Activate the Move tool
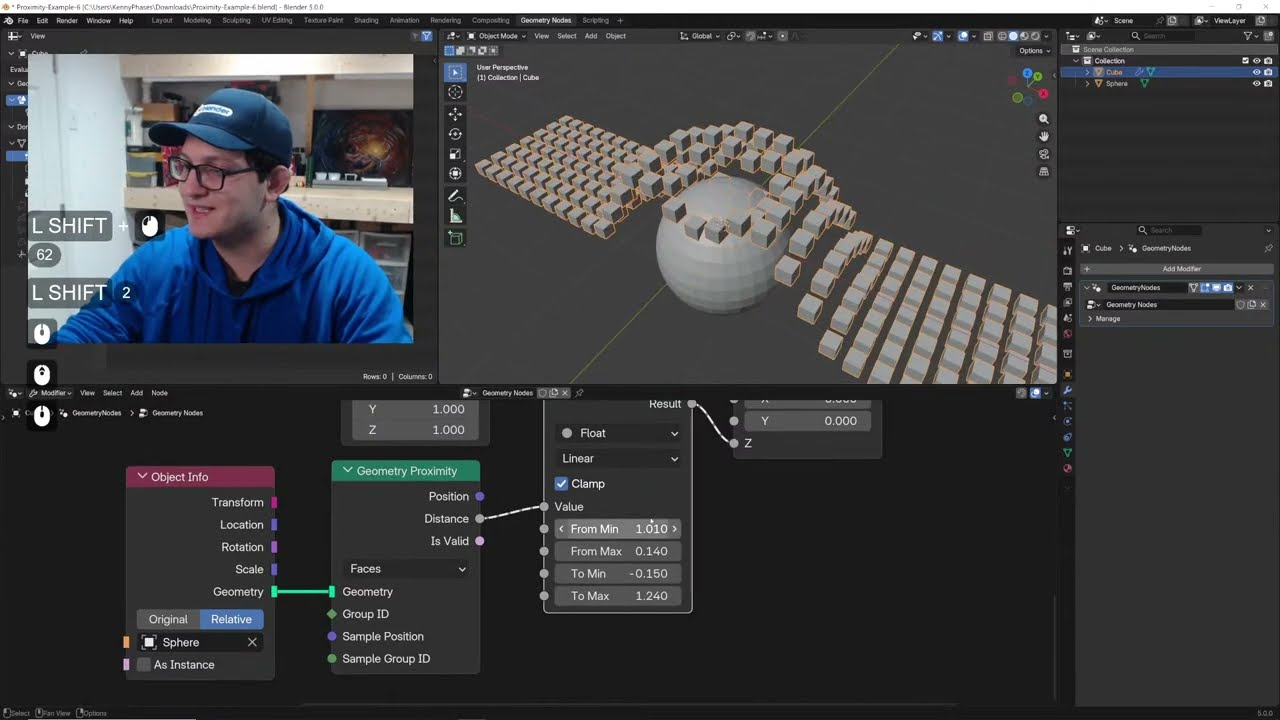Screen dimensions: 1280x720 coord(455,115)
